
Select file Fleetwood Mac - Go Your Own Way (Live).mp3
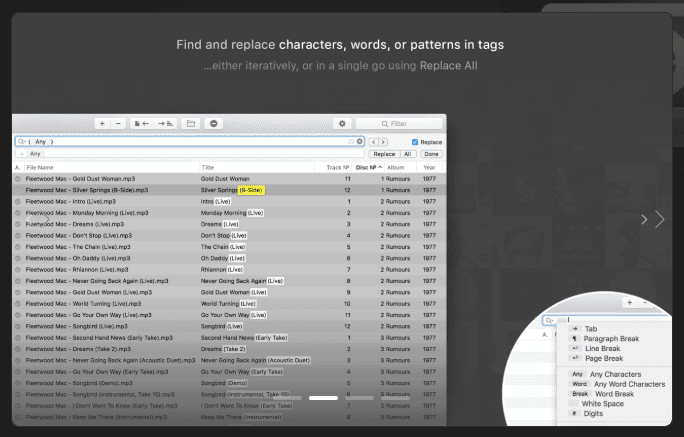(89, 315)
